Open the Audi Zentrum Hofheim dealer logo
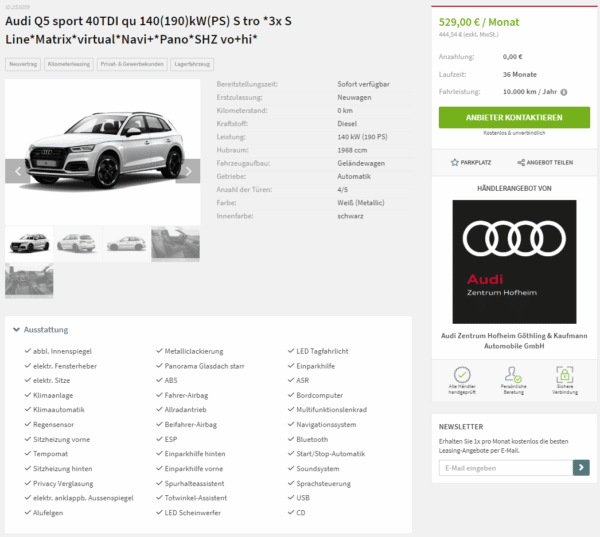Viewport: 600px width, 537px height. pos(514,261)
